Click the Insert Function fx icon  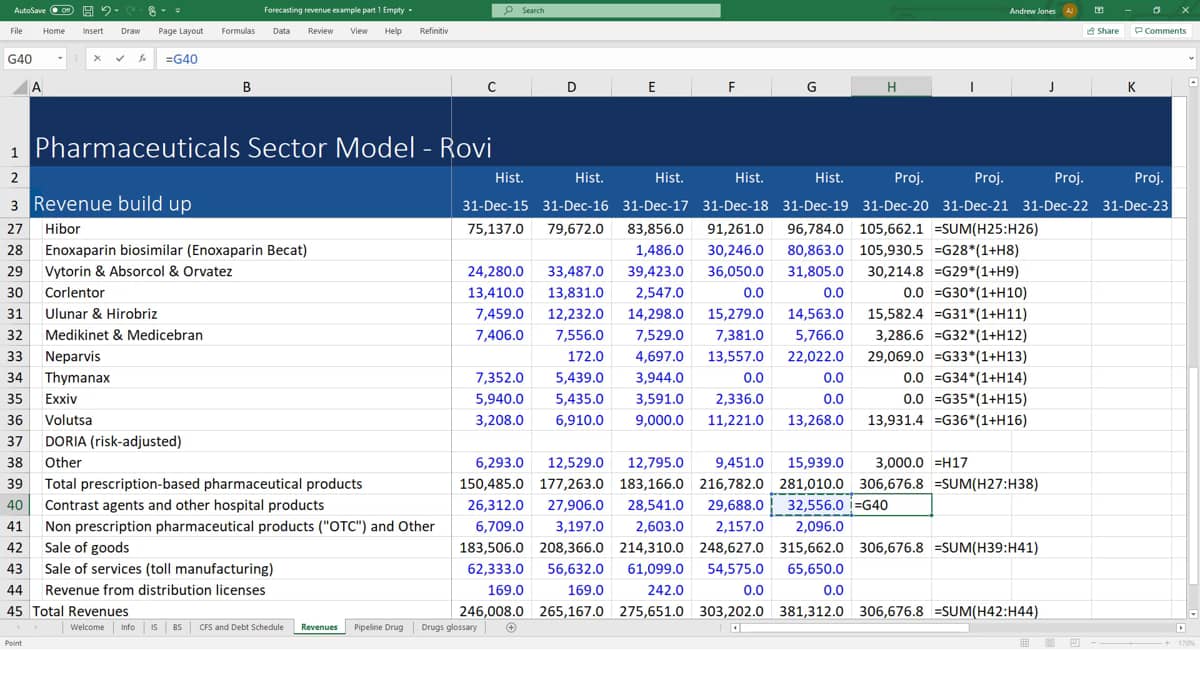(x=143, y=59)
